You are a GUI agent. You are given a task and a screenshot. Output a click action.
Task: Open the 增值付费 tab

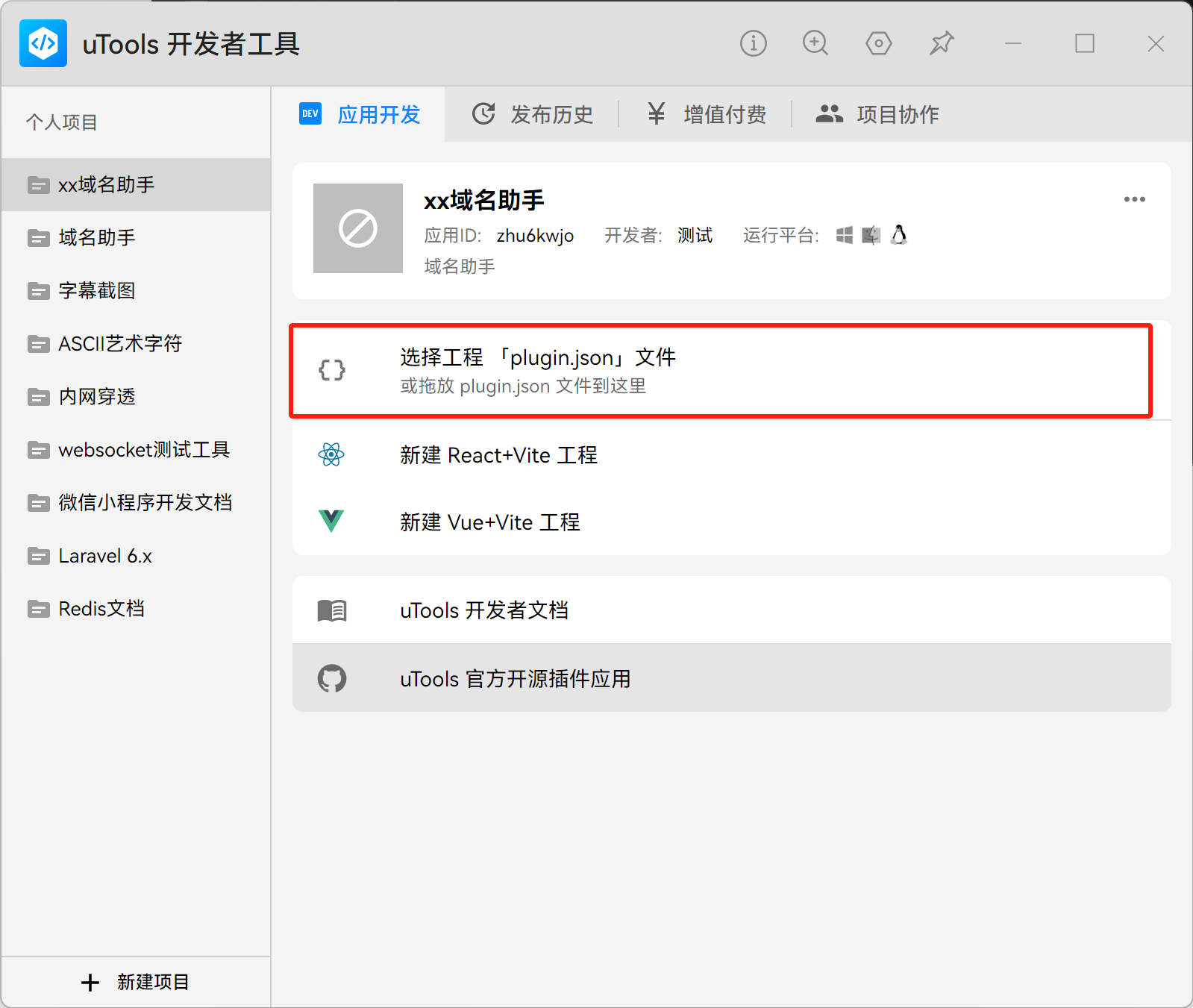(x=706, y=114)
